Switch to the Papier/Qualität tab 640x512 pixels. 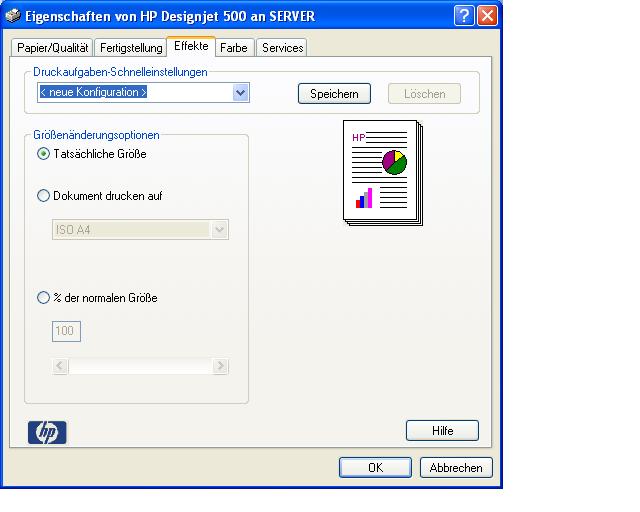(52, 48)
